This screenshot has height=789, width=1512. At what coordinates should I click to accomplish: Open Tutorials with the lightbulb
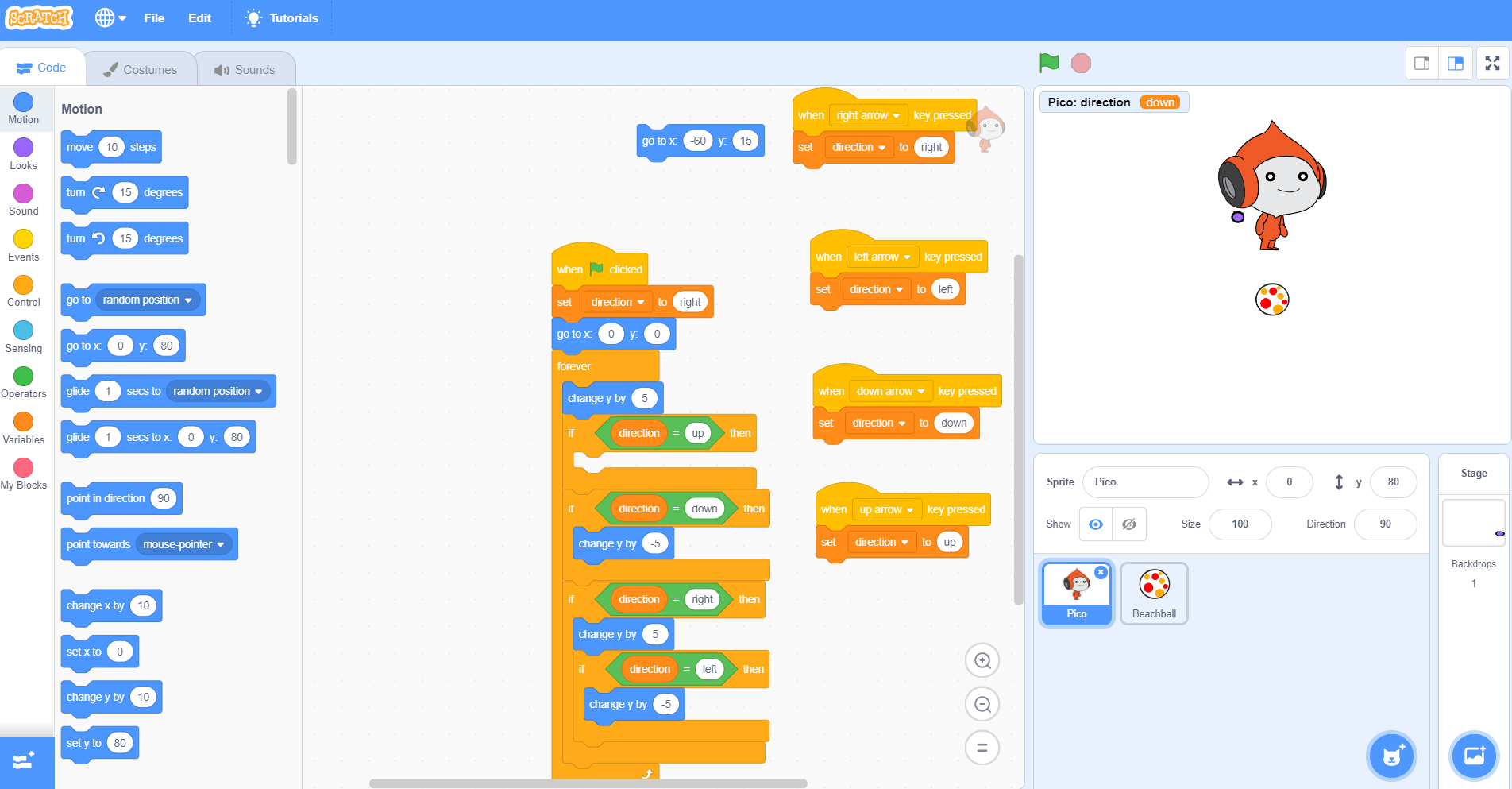pos(282,17)
